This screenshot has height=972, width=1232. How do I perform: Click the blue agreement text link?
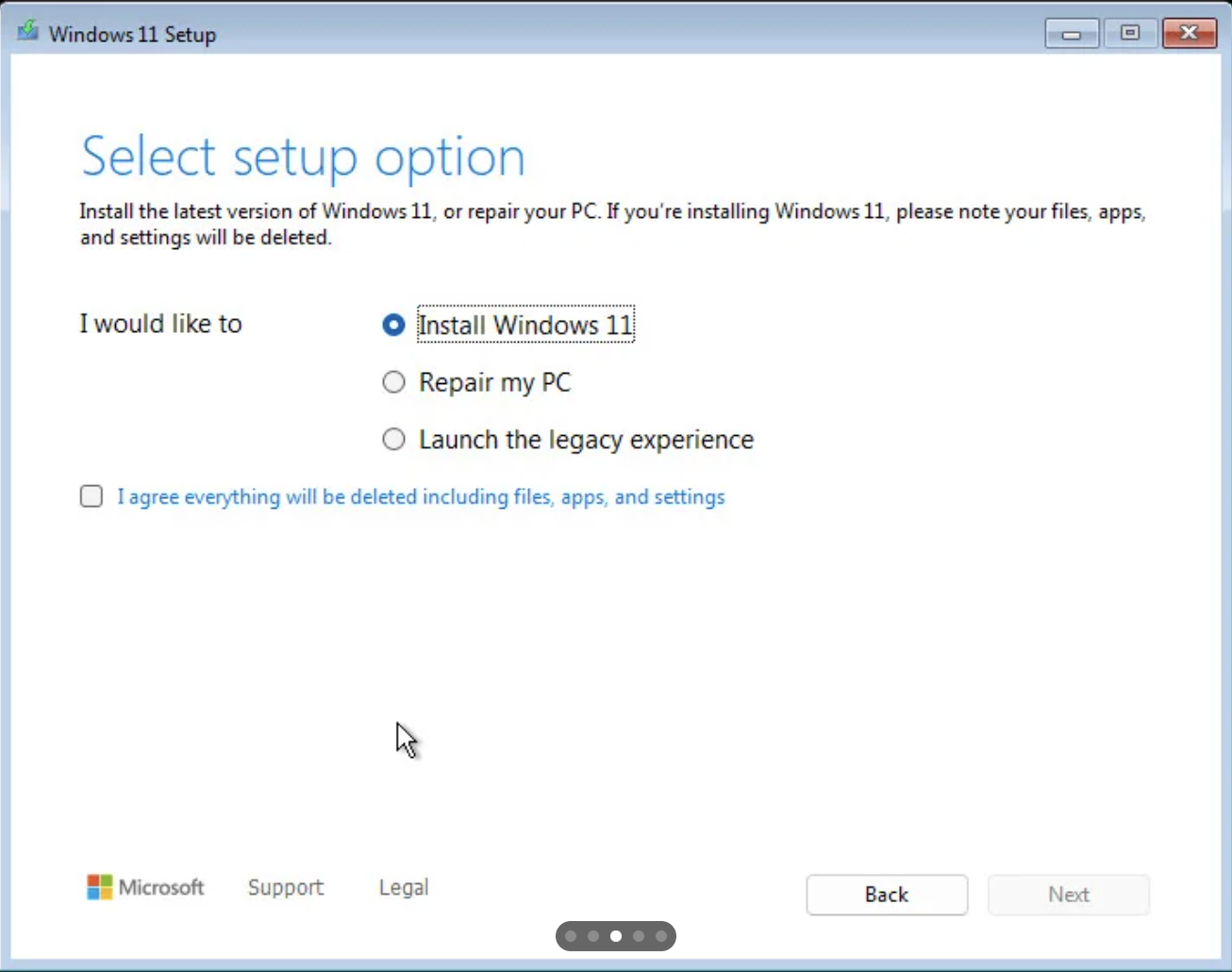click(420, 497)
